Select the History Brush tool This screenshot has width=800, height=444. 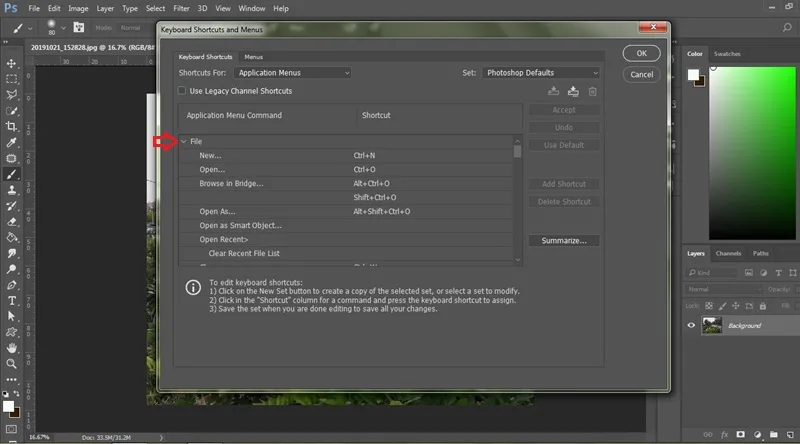coord(11,206)
